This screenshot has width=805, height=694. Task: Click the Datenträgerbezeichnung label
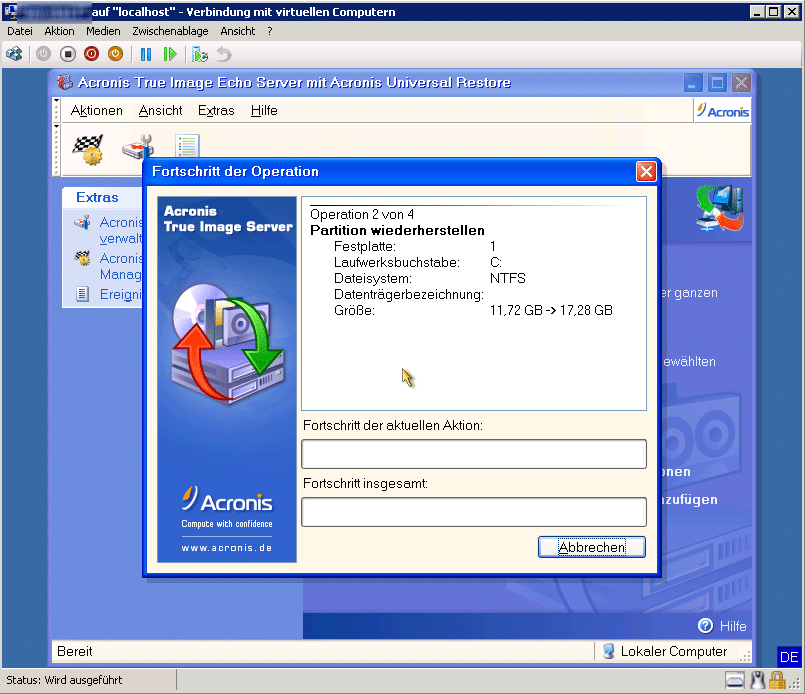pyautogui.click(x=409, y=294)
